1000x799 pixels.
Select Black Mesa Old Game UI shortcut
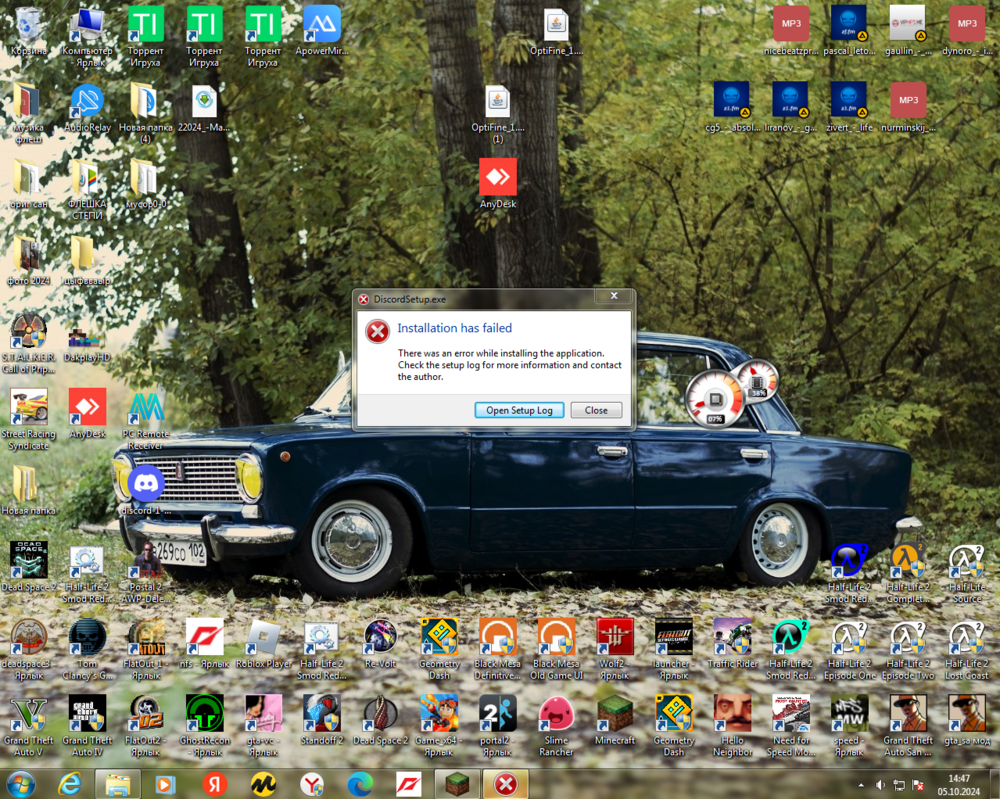pyautogui.click(x=556, y=649)
